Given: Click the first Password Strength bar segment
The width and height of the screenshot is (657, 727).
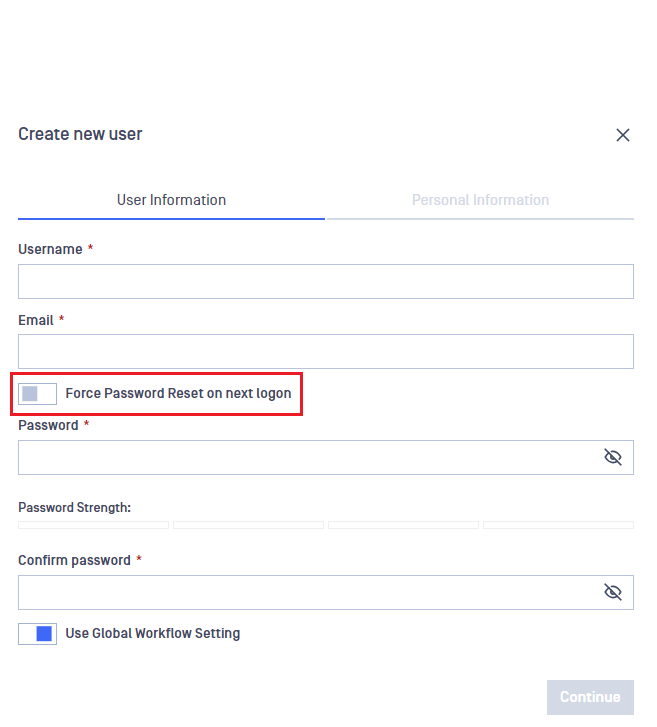Looking at the screenshot, I should click(x=93, y=525).
